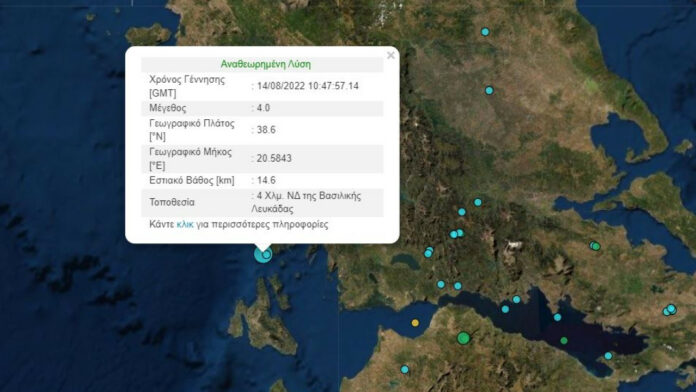The height and width of the screenshot is (392, 696).
Task: Open the 'κλικ' link for more information
Action: (185, 225)
